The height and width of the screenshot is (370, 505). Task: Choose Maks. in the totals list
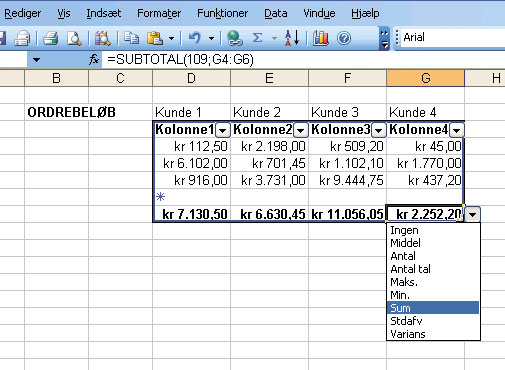click(433, 282)
